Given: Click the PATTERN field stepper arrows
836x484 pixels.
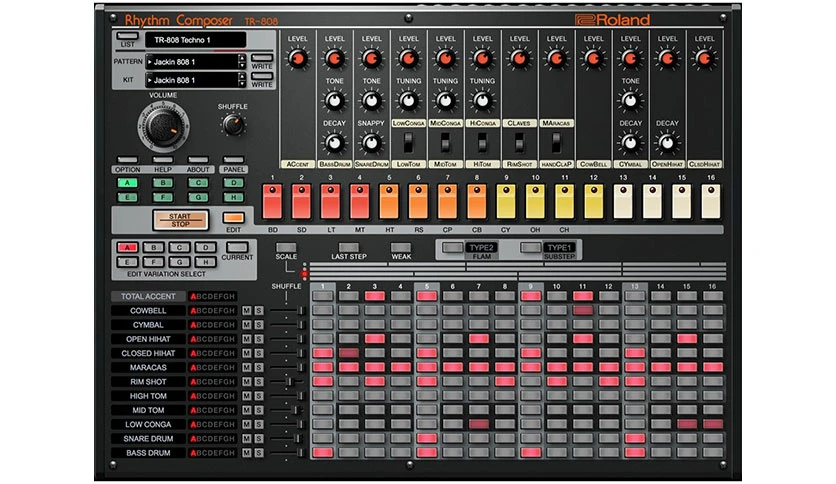Looking at the screenshot, I should coord(242,62).
